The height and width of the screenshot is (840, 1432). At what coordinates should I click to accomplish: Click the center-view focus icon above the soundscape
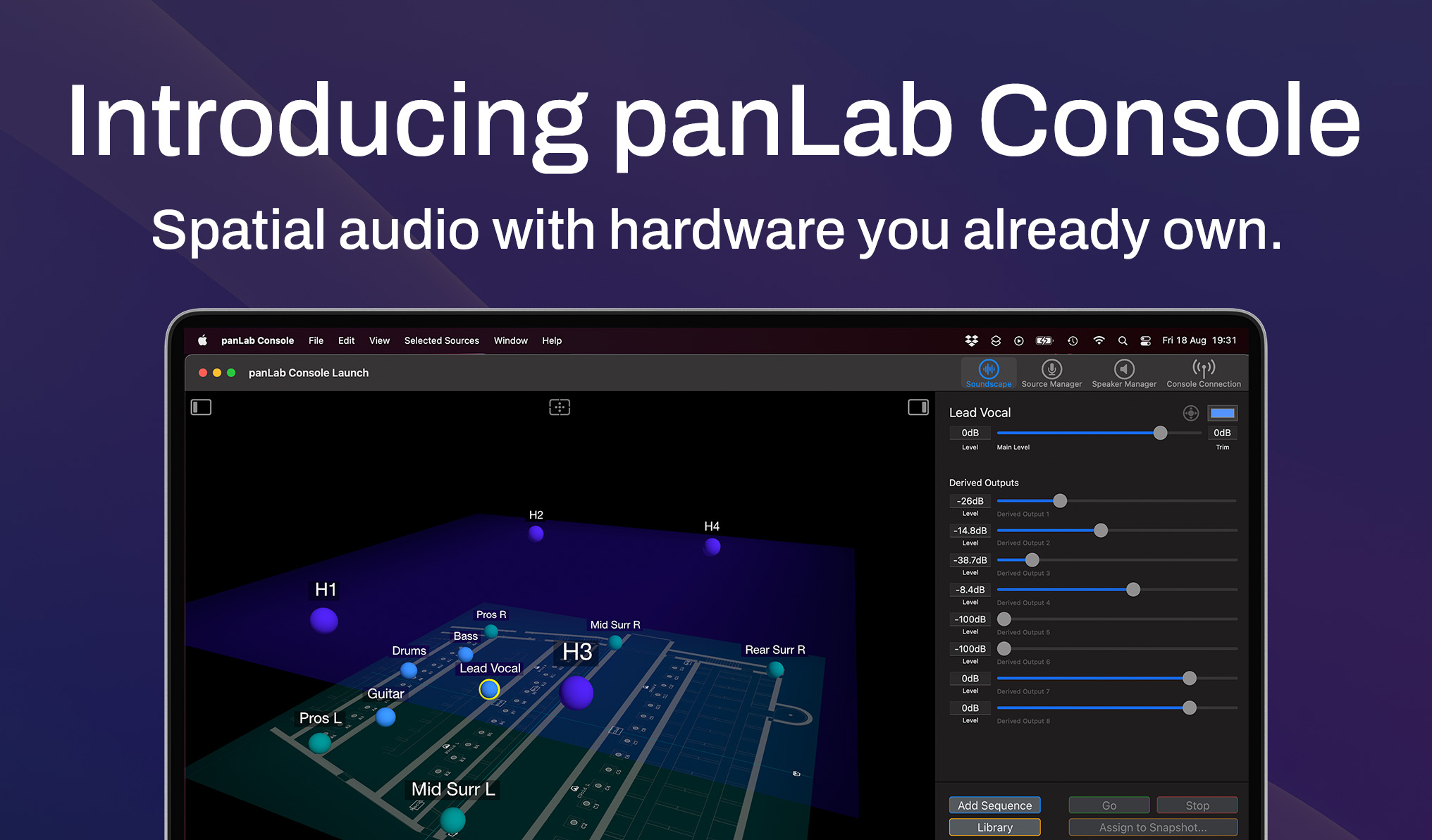[x=560, y=407]
